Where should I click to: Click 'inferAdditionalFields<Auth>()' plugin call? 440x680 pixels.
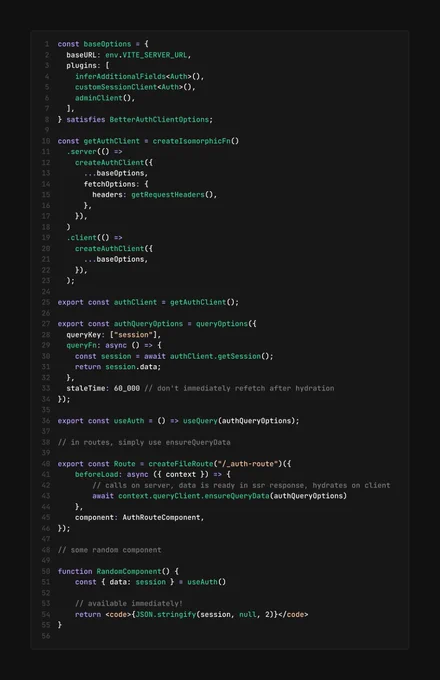point(137,76)
